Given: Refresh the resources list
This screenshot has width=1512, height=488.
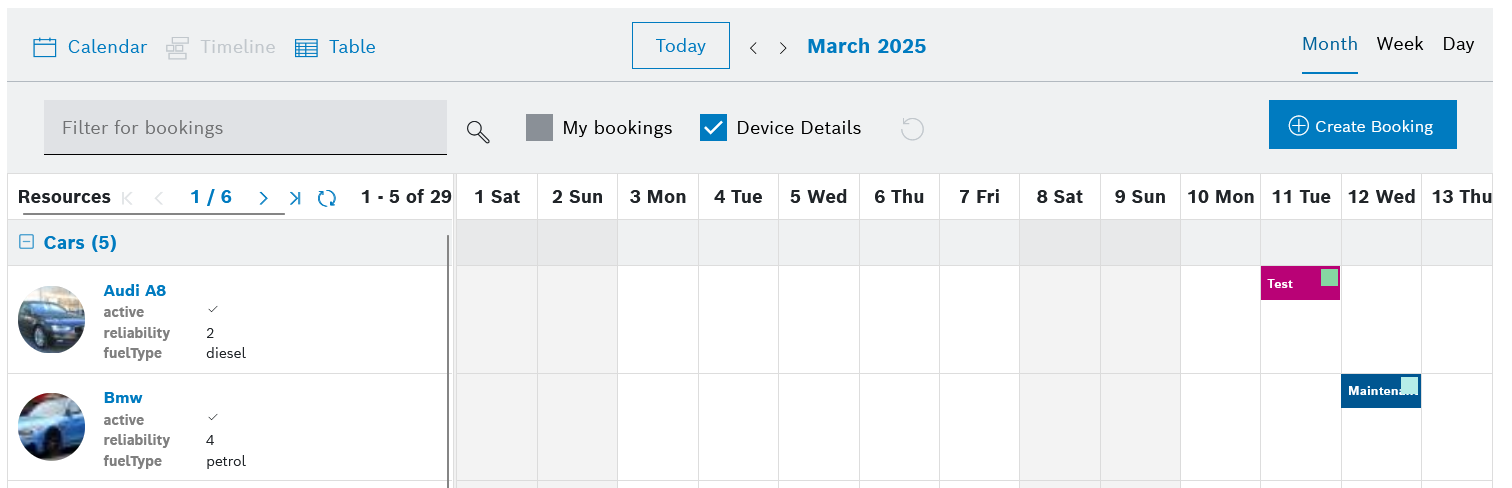Looking at the screenshot, I should [x=327, y=198].
